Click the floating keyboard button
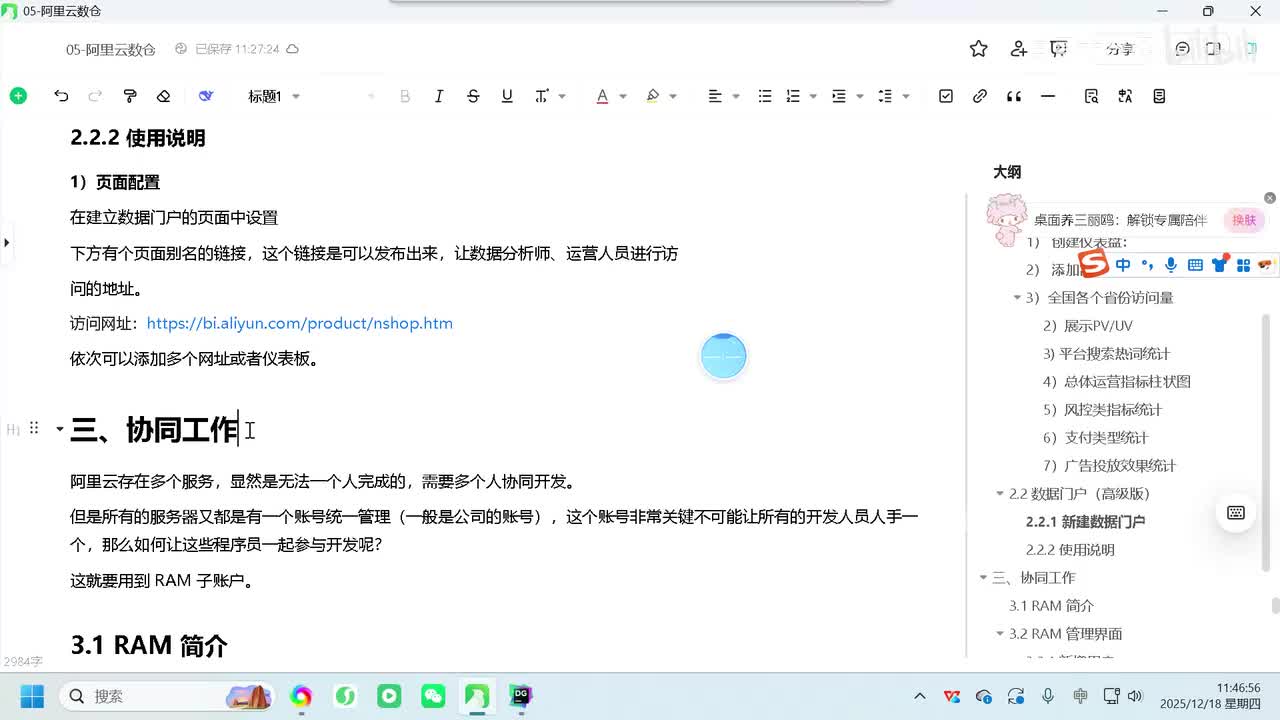 pos(1236,513)
